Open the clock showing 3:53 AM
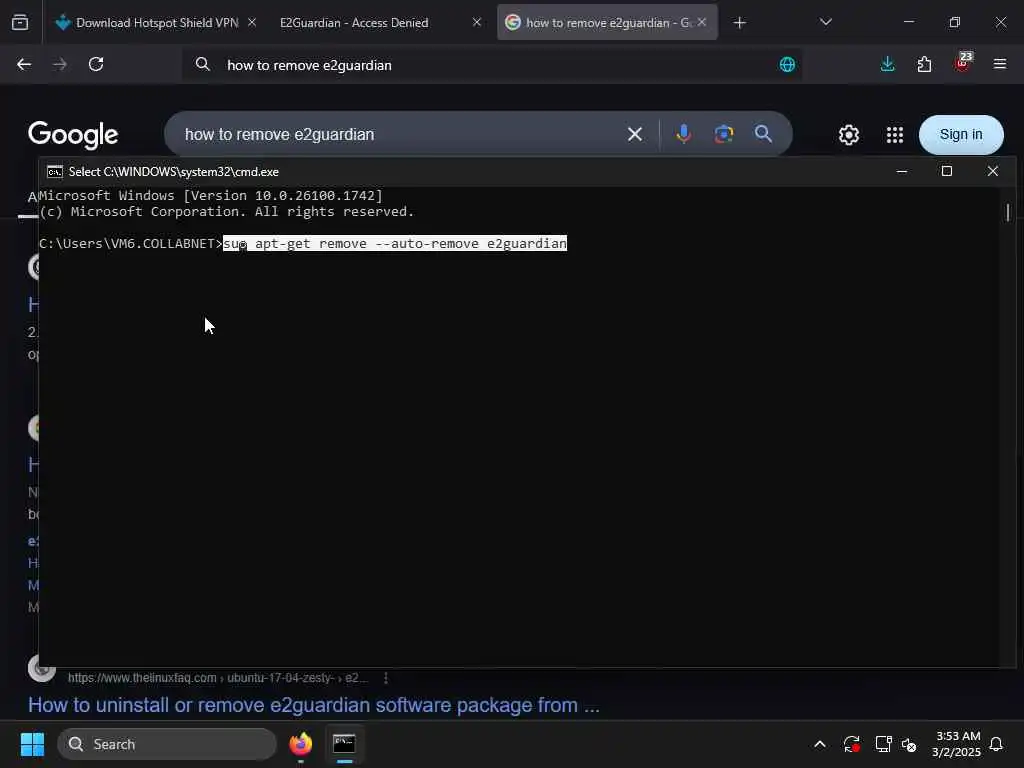The image size is (1024, 768). [x=955, y=744]
